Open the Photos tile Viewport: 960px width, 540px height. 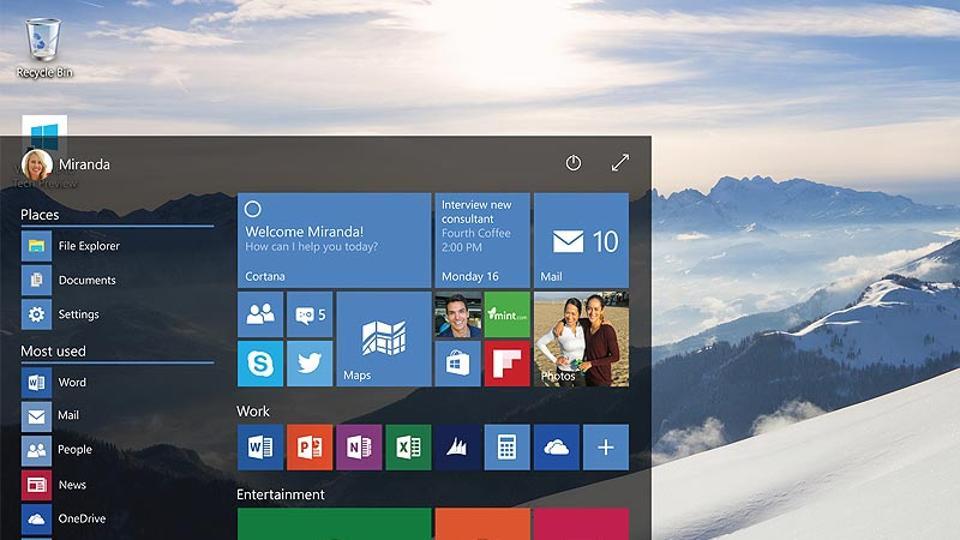point(581,339)
